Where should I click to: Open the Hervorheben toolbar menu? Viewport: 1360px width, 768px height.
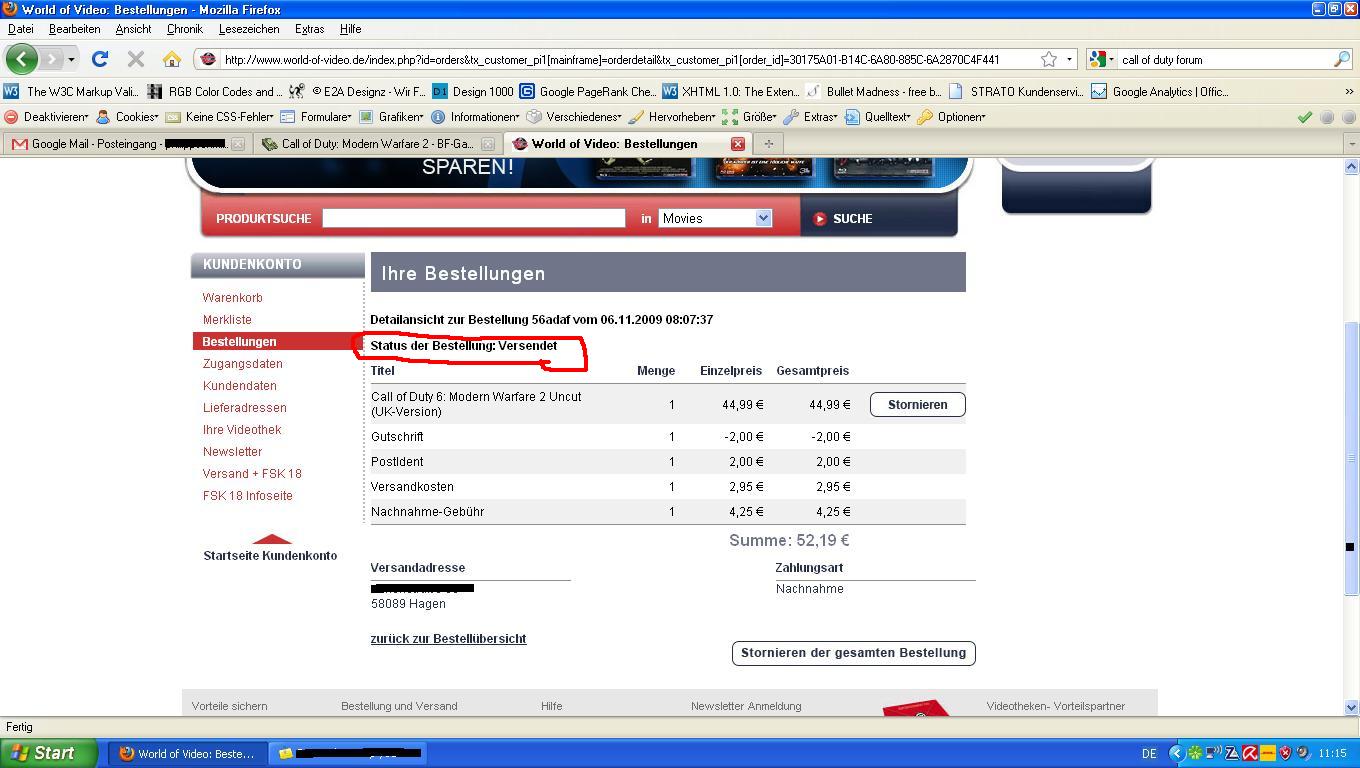point(672,116)
